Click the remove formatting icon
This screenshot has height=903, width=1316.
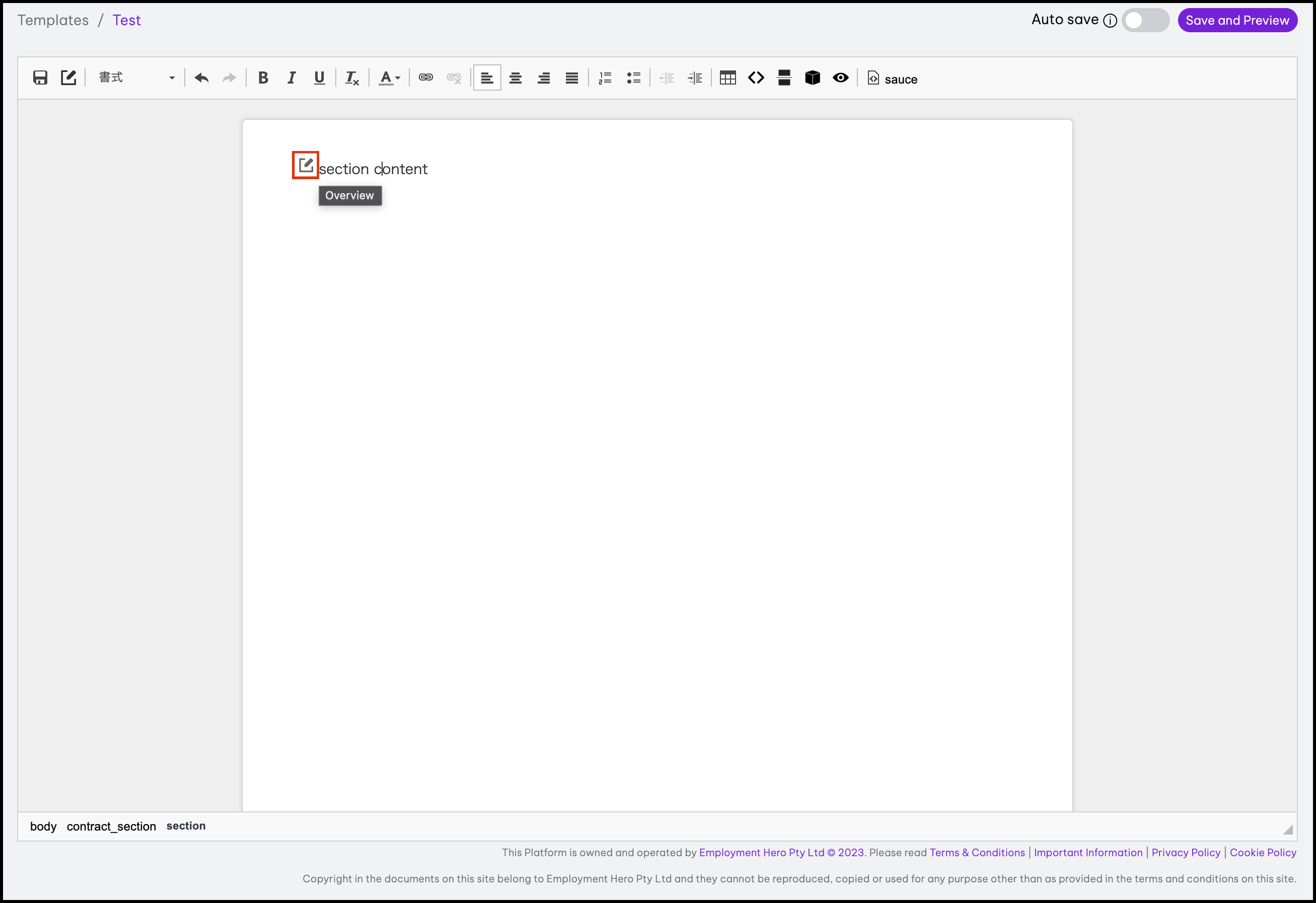(351, 78)
